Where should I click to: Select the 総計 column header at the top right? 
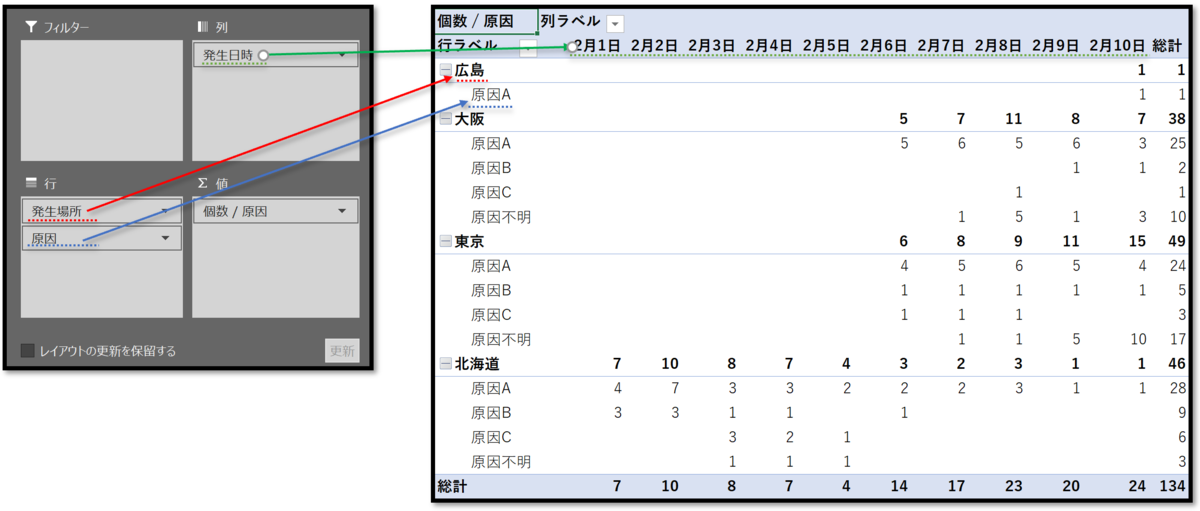(1168, 45)
